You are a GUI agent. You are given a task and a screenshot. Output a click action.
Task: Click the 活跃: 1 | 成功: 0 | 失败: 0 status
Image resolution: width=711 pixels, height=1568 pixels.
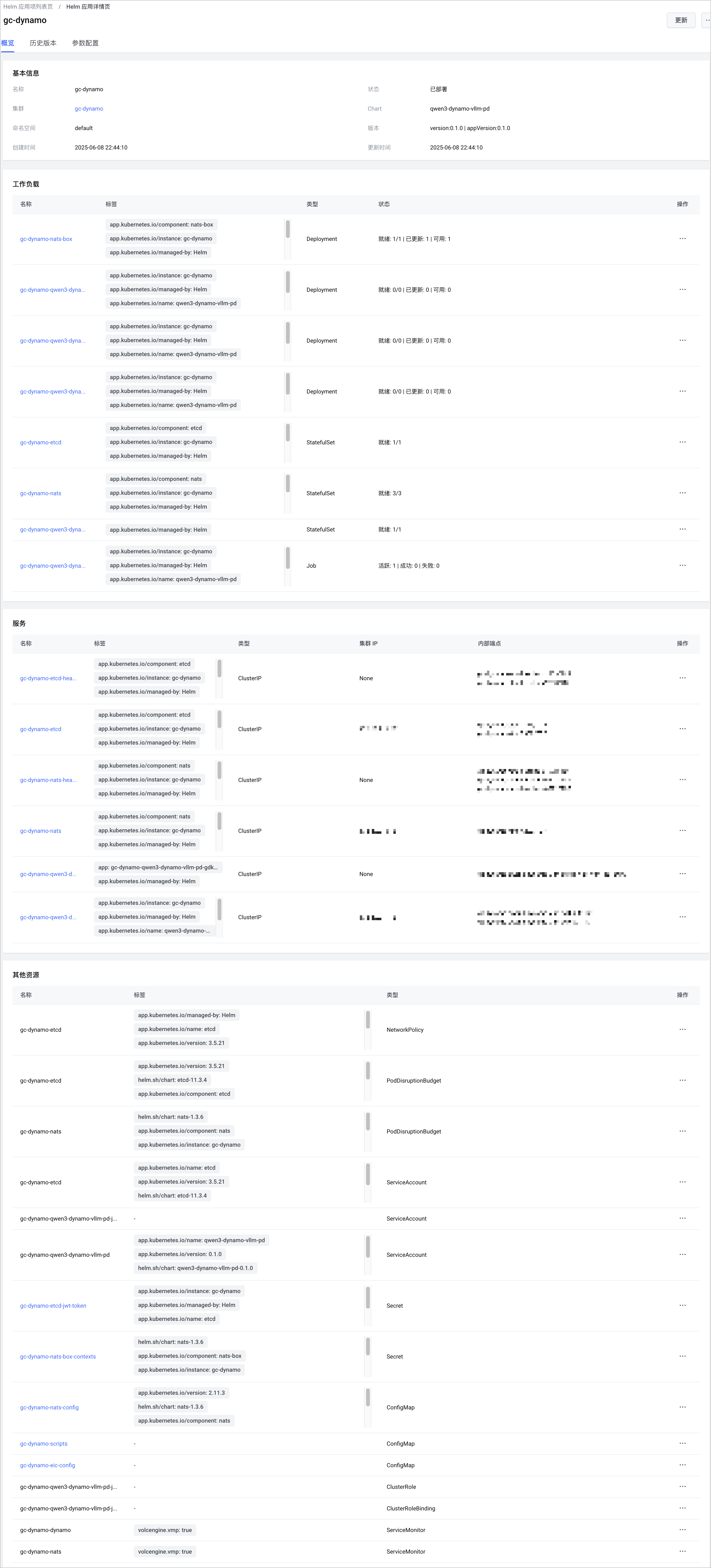pyautogui.click(x=409, y=566)
